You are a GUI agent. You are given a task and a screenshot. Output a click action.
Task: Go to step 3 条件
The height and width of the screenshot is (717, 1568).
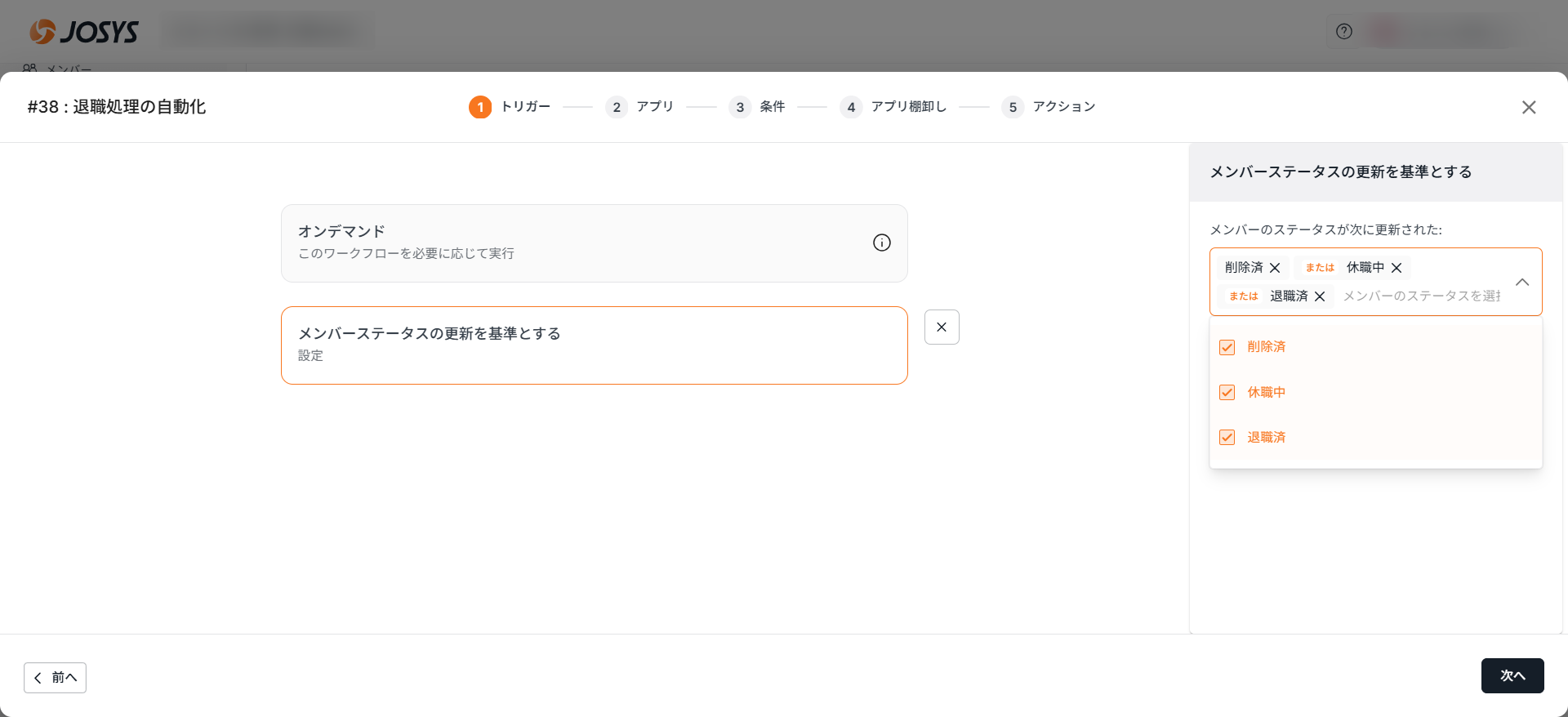click(757, 107)
